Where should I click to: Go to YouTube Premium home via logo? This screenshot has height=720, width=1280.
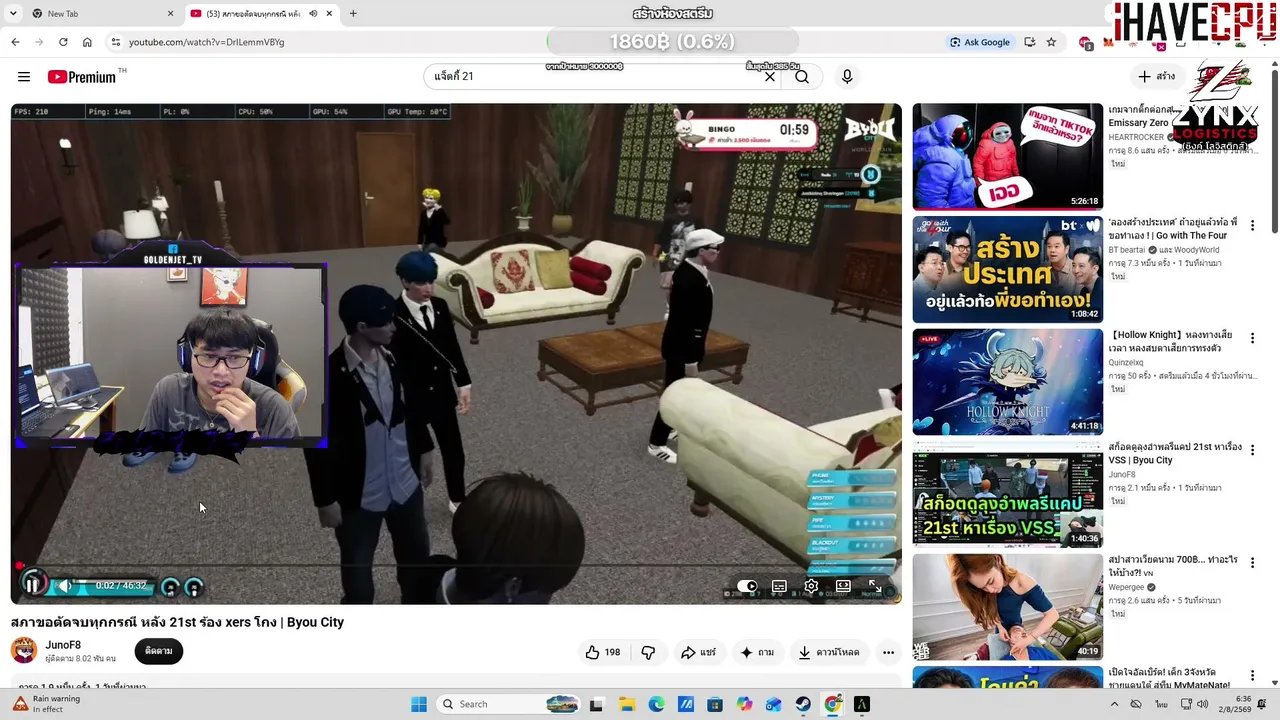pyautogui.click(x=82, y=77)
